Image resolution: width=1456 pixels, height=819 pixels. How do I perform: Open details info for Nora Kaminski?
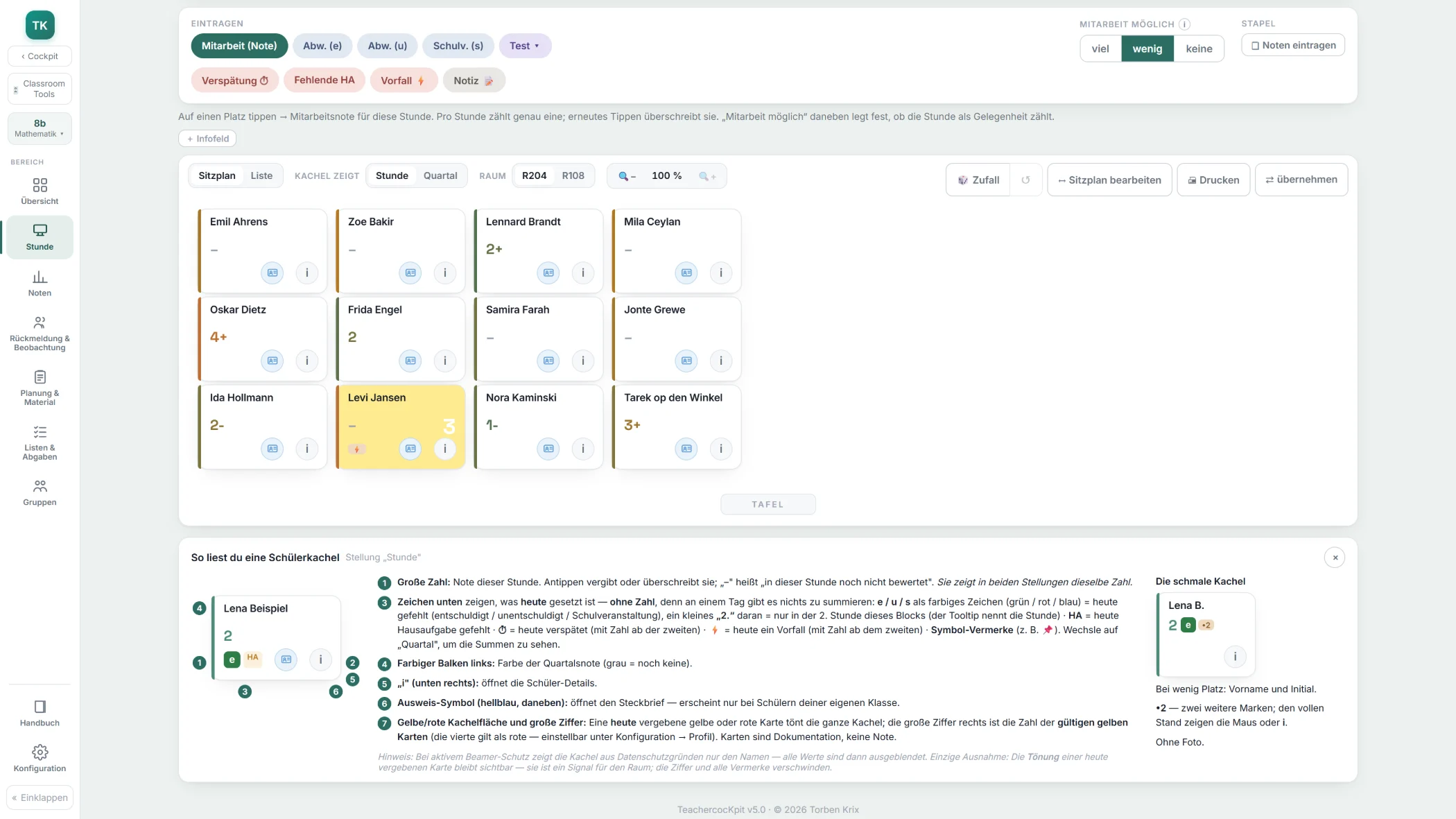tap(583, 449)
